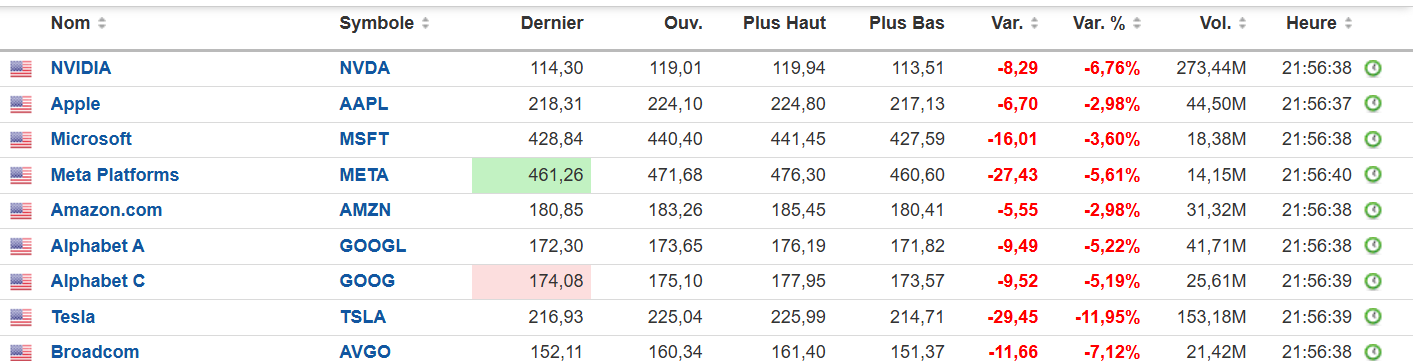Sort the table by Nom column arrows
The image size is (1413, 361).
[x=102, y=23]
